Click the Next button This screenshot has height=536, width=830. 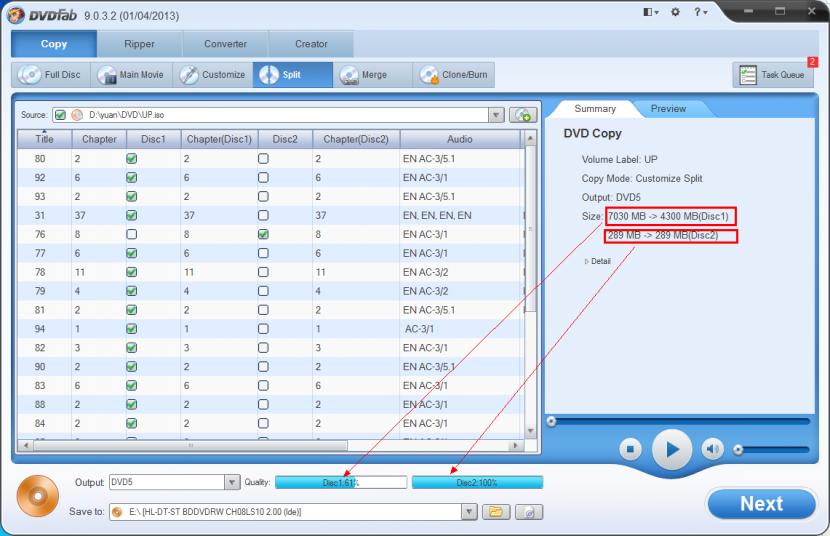coord(761,504)
